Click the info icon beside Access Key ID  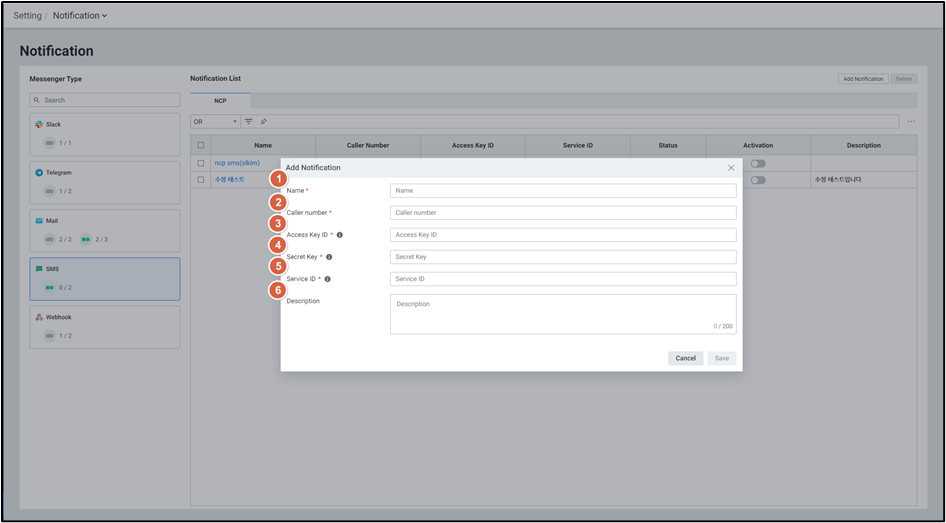[340, 235]
